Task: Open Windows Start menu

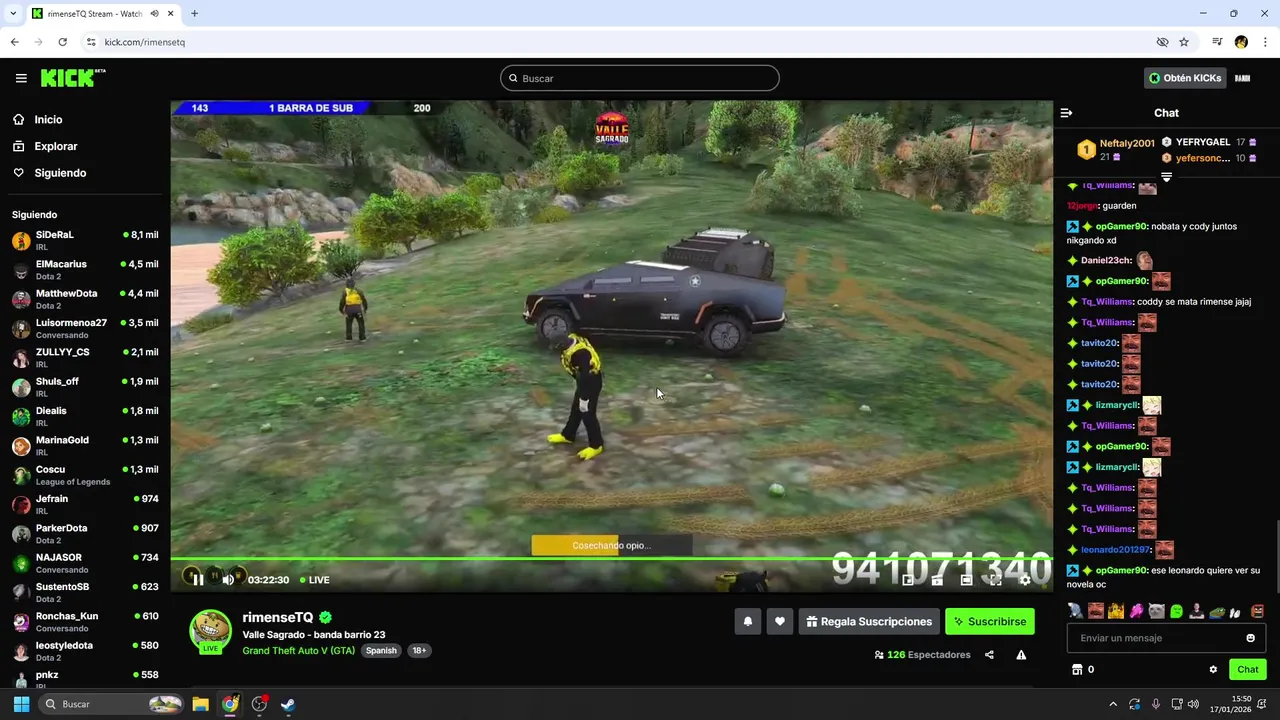Action: (x=21, y=704)
